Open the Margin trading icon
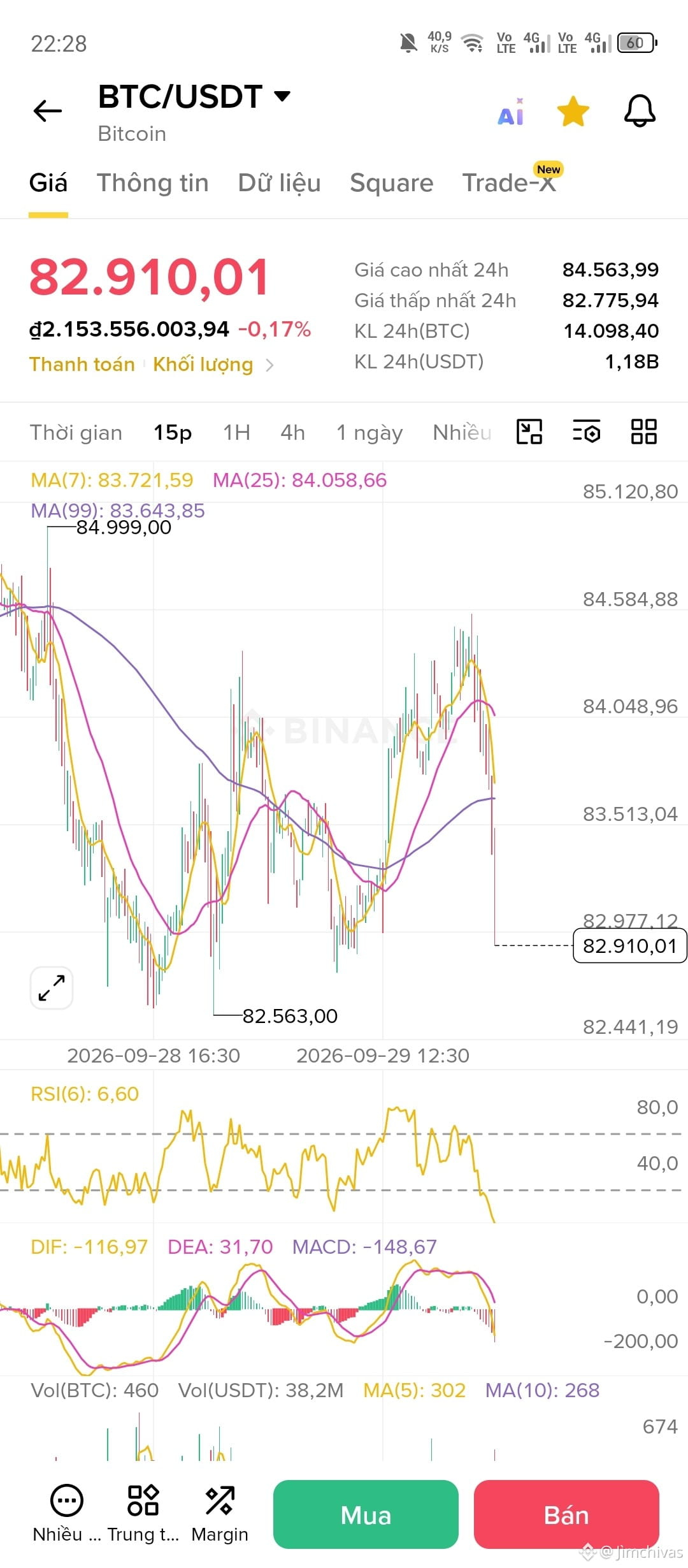This screenshot has height=1568, width=688. tap(220, 1514)
